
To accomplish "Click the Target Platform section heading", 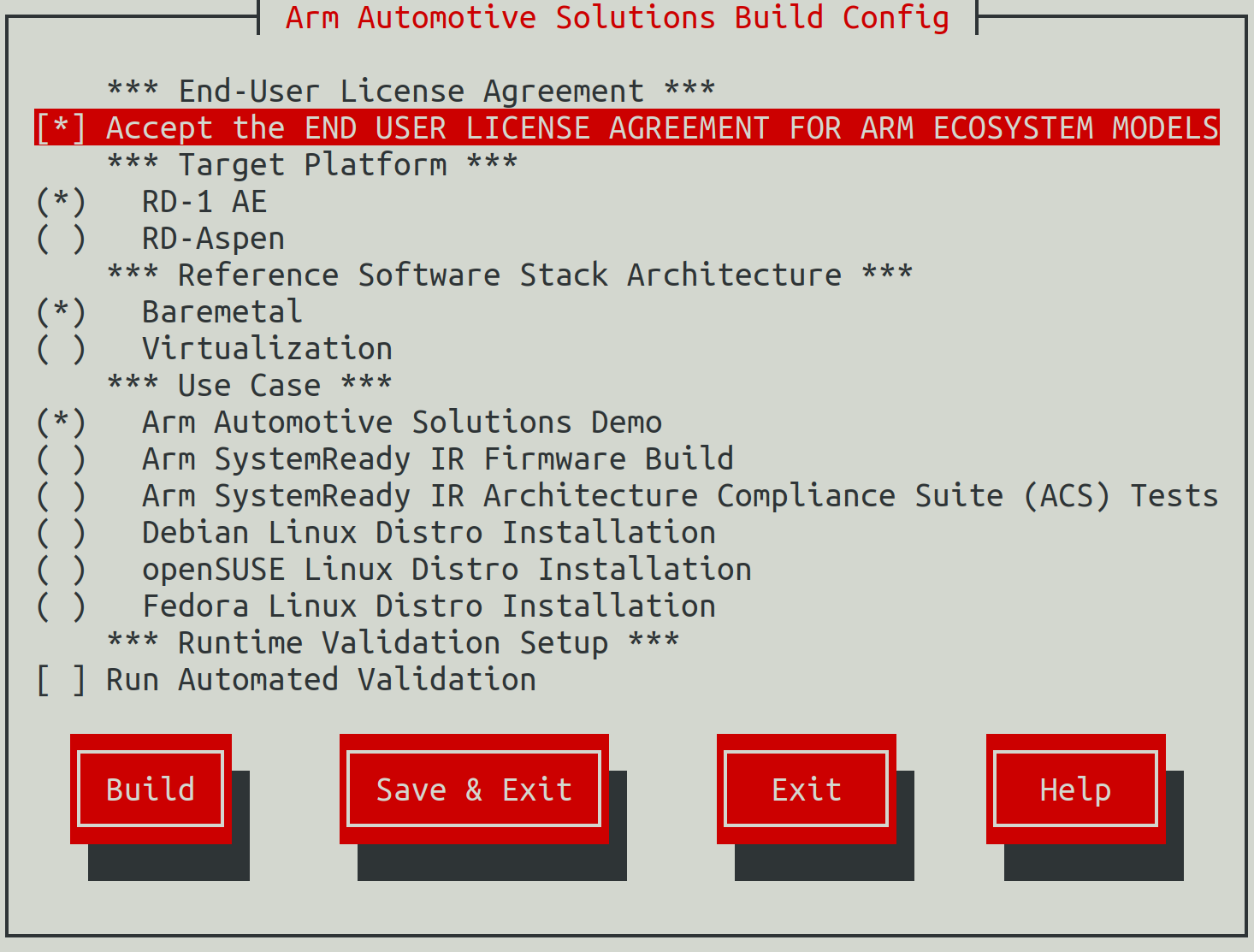I will tap(312, 164).
